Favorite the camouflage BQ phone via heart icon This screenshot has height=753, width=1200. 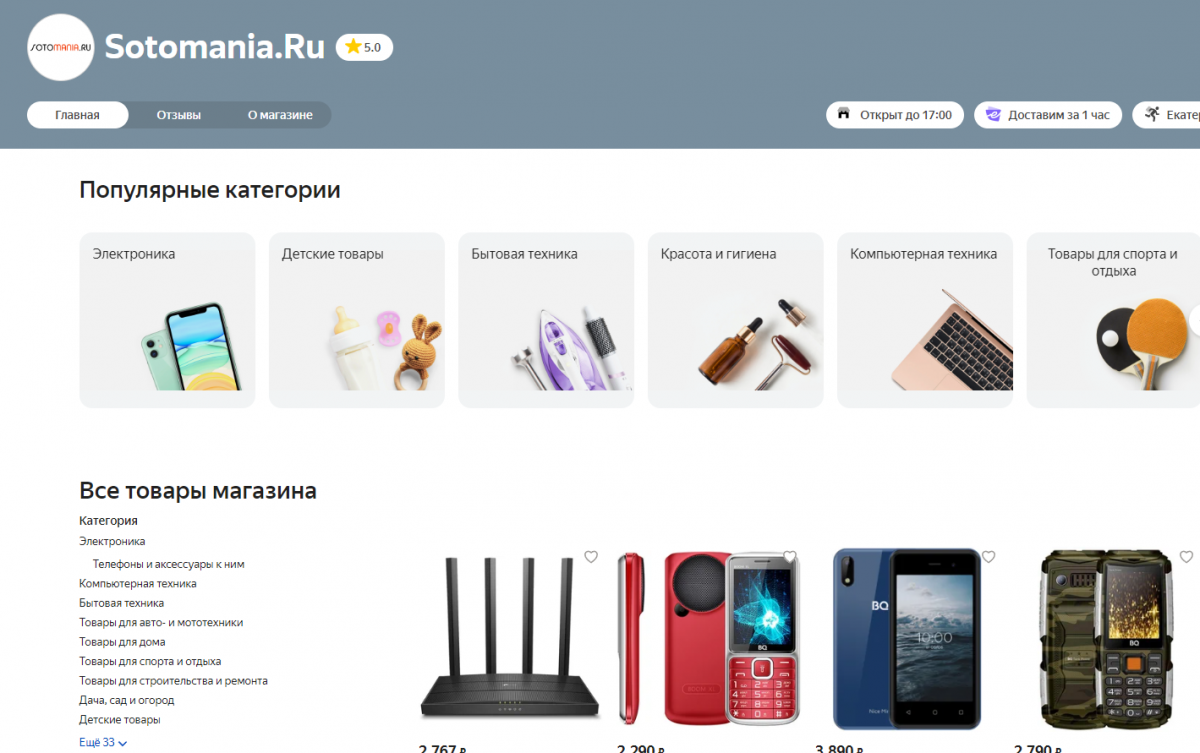(x=1186, y=557)
